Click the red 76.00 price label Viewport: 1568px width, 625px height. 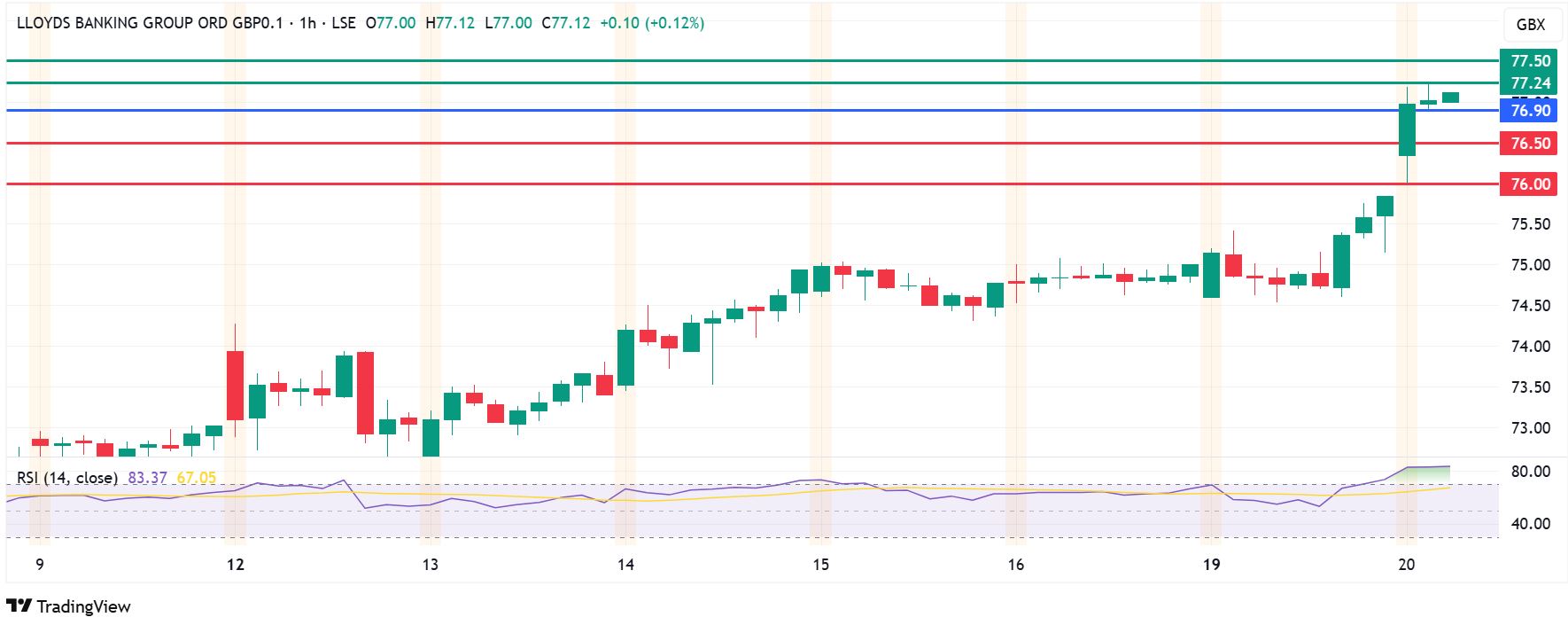[x=1530, y=184]
